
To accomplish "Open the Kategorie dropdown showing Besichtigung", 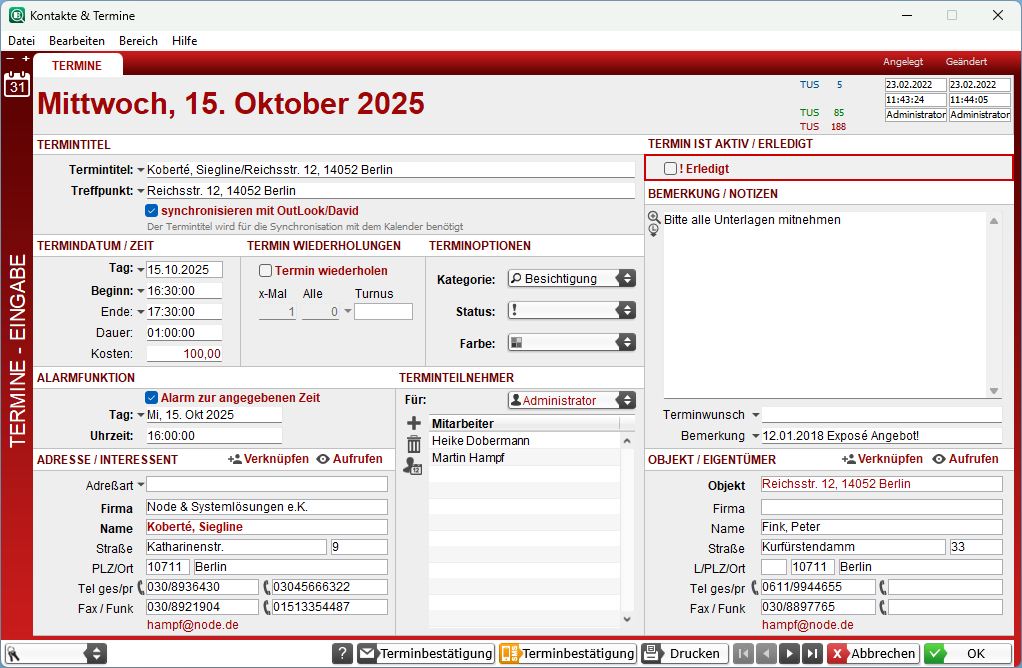I will (571, 279).
